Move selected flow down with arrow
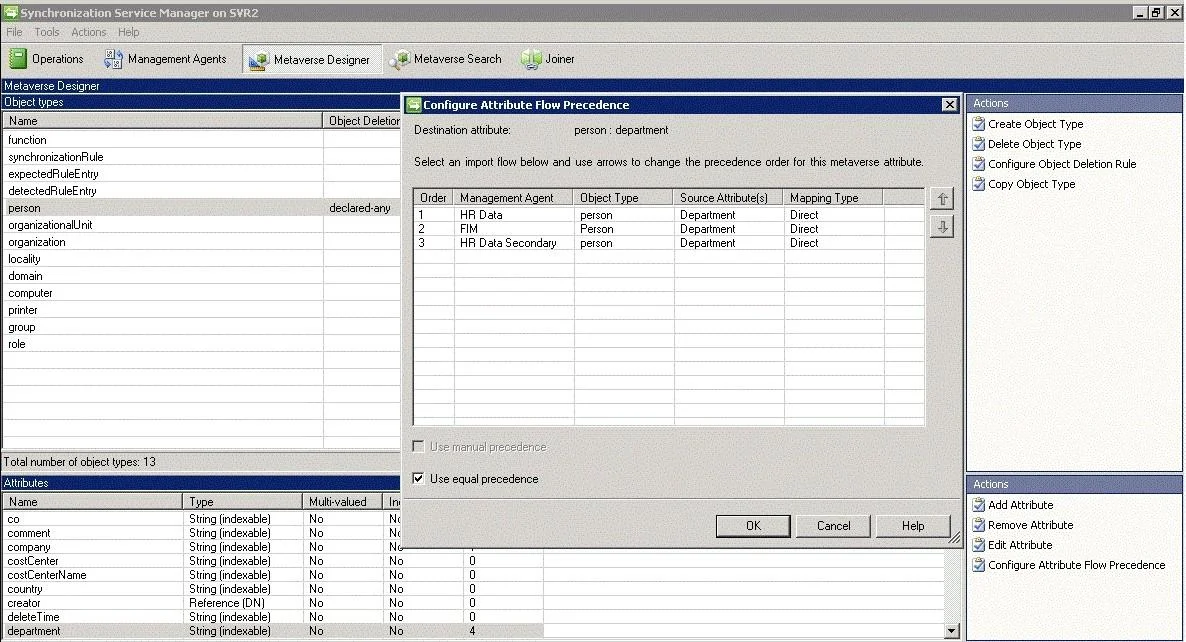 tap(942, 226)
